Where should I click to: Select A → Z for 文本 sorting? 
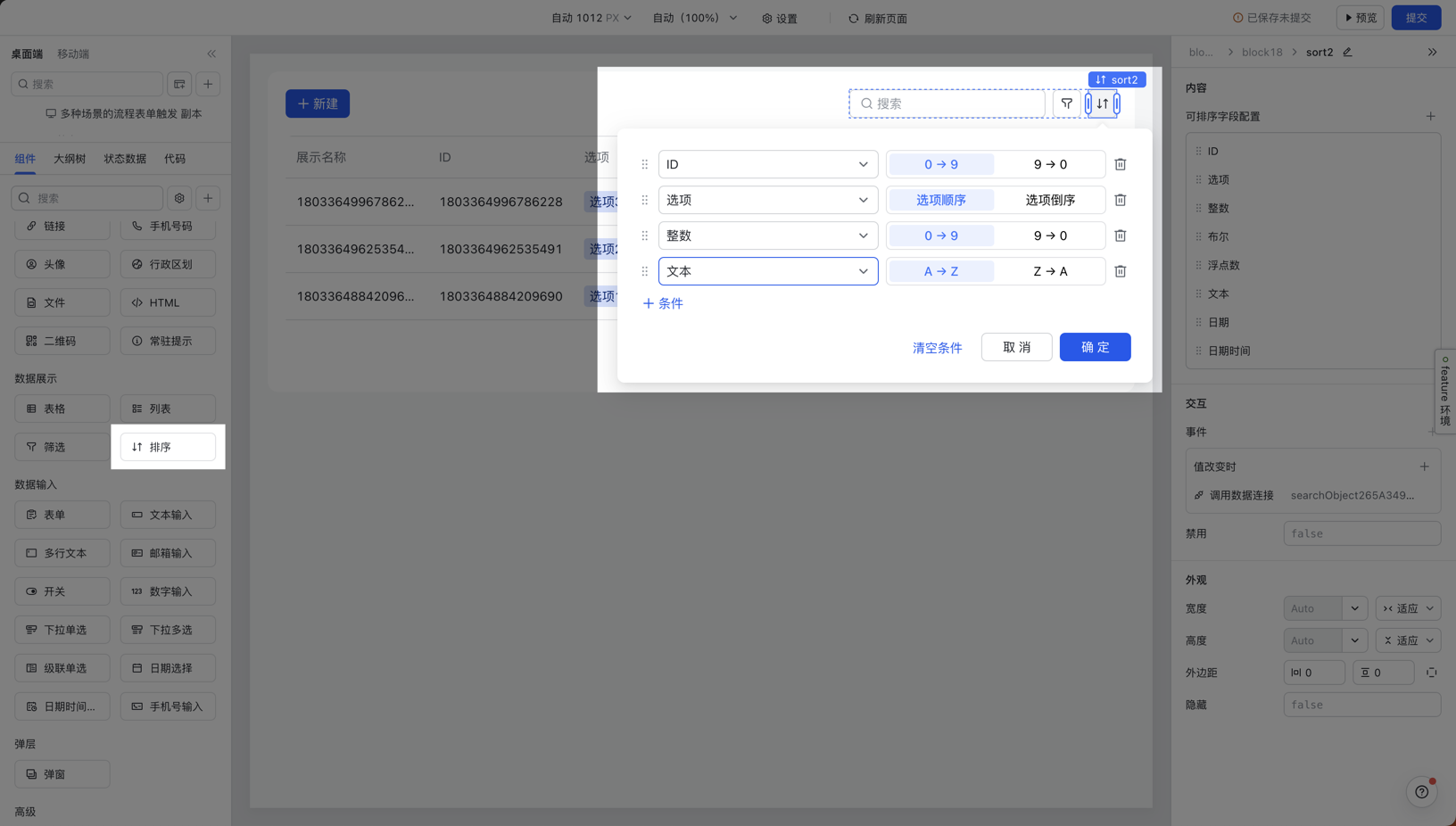tap(941, 271)
